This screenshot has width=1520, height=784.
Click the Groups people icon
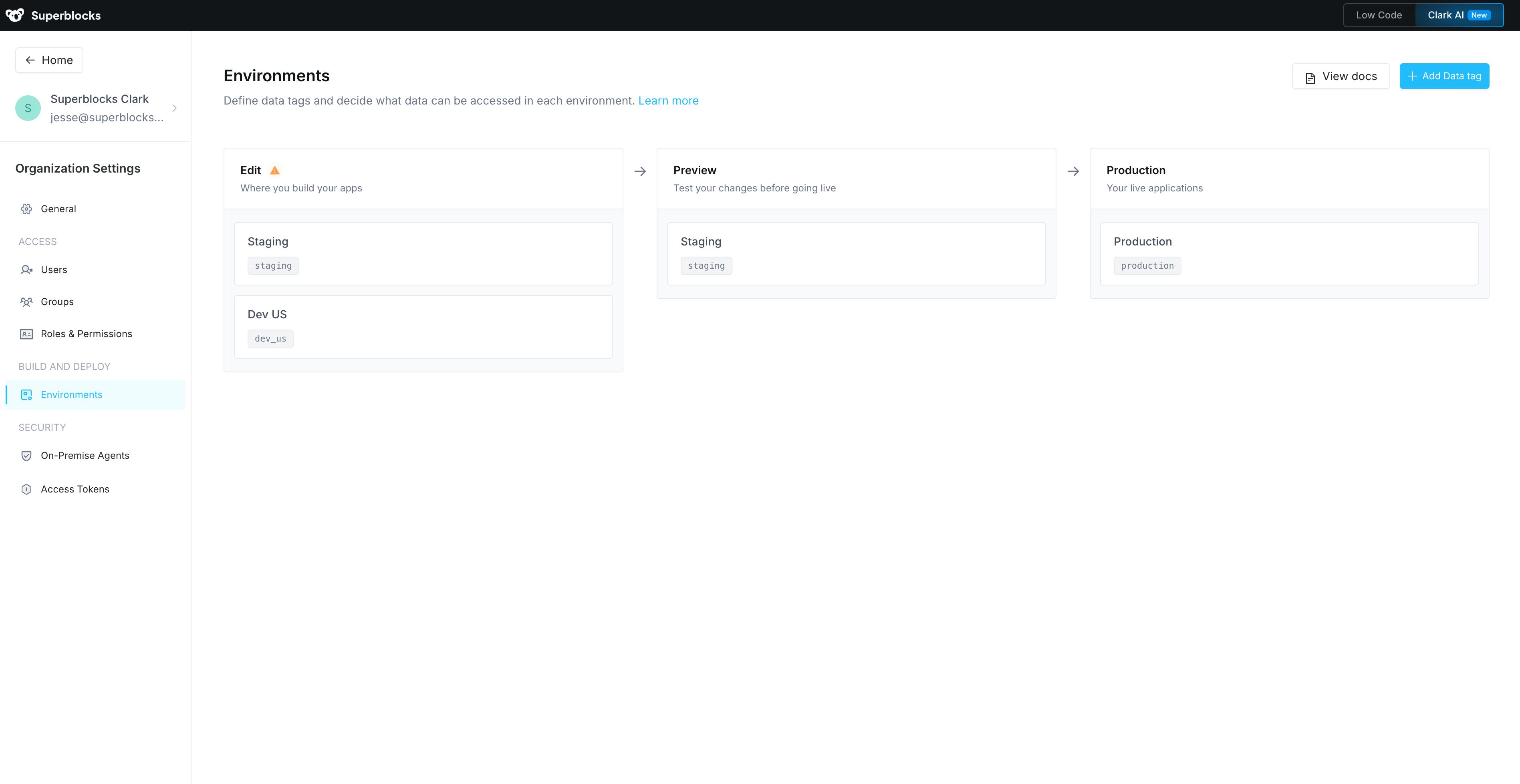pos(26,302)
